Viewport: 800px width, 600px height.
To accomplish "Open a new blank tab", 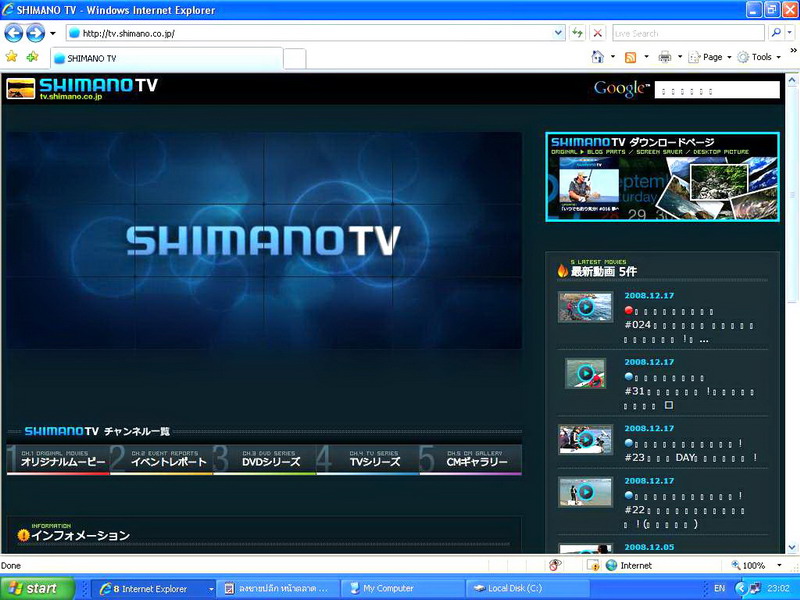I will coord(294,59).
